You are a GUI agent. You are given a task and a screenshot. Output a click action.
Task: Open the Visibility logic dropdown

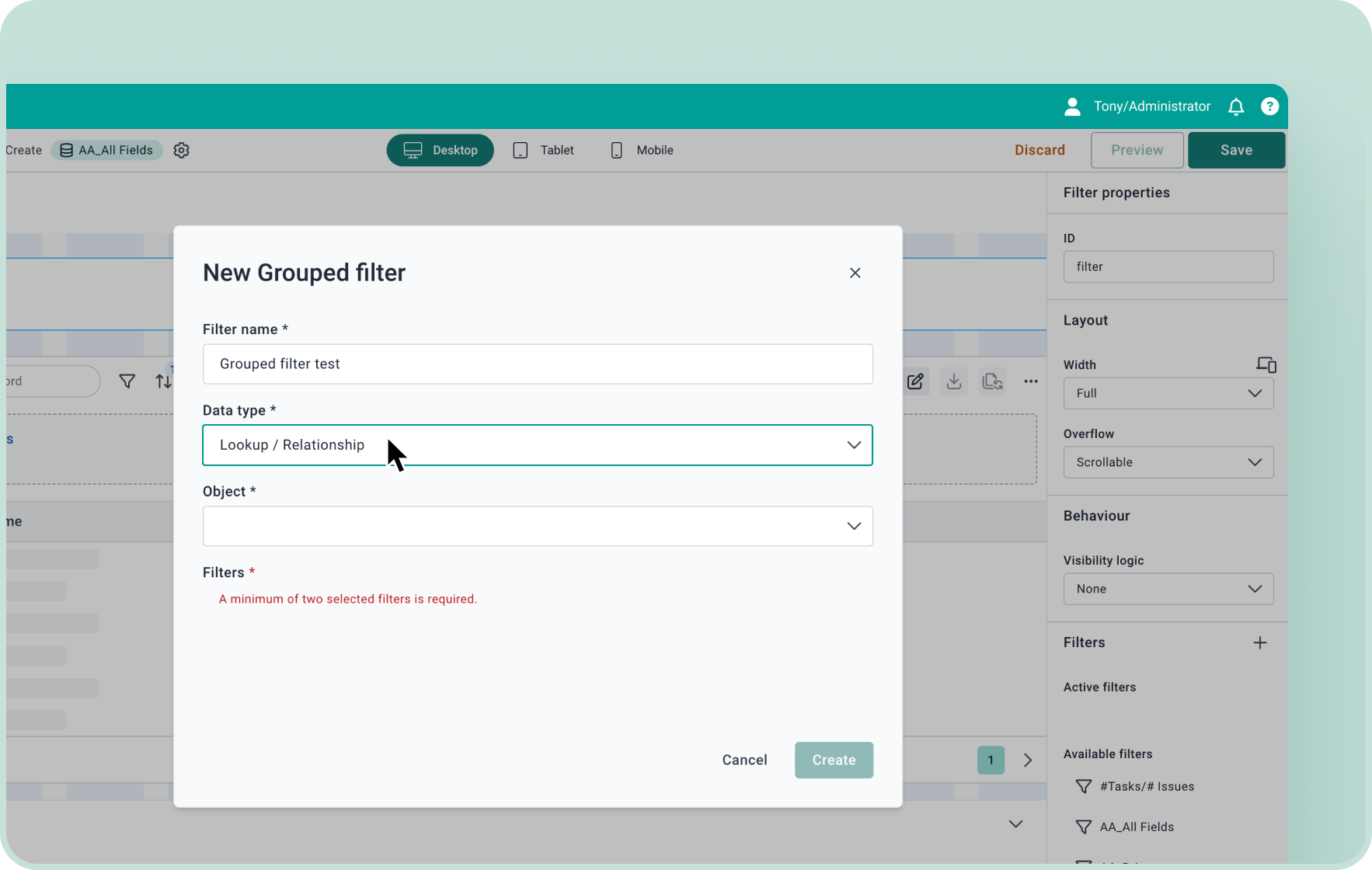(1168, 589)
